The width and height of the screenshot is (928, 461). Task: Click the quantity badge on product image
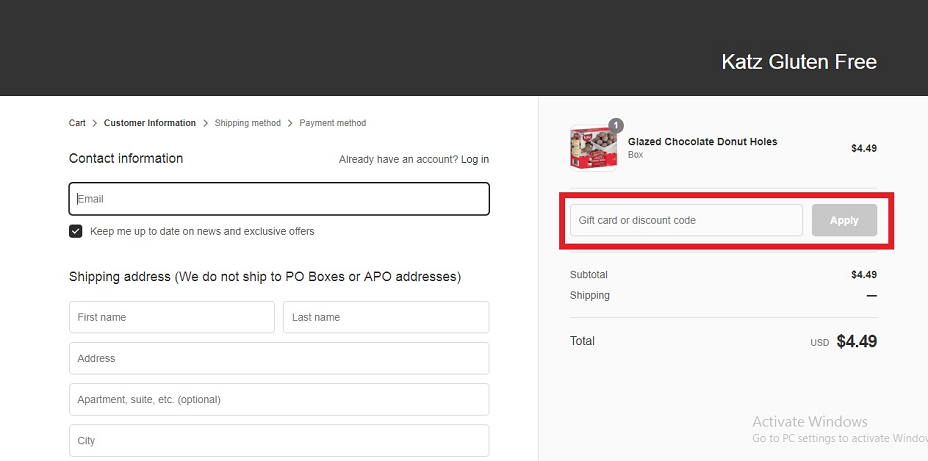616,125
